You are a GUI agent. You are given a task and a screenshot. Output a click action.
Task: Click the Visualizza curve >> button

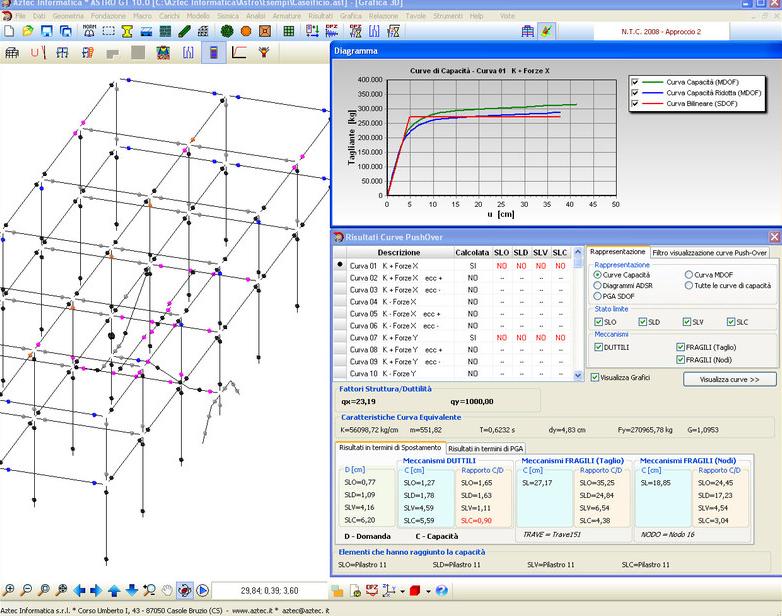729,379
